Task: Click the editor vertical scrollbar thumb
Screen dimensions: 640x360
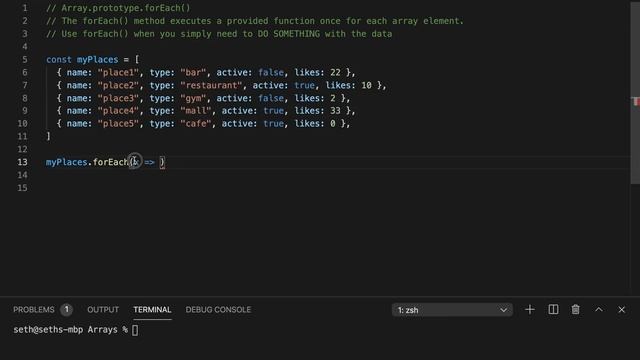Action: pyautogui.click(x=635, y=92)
